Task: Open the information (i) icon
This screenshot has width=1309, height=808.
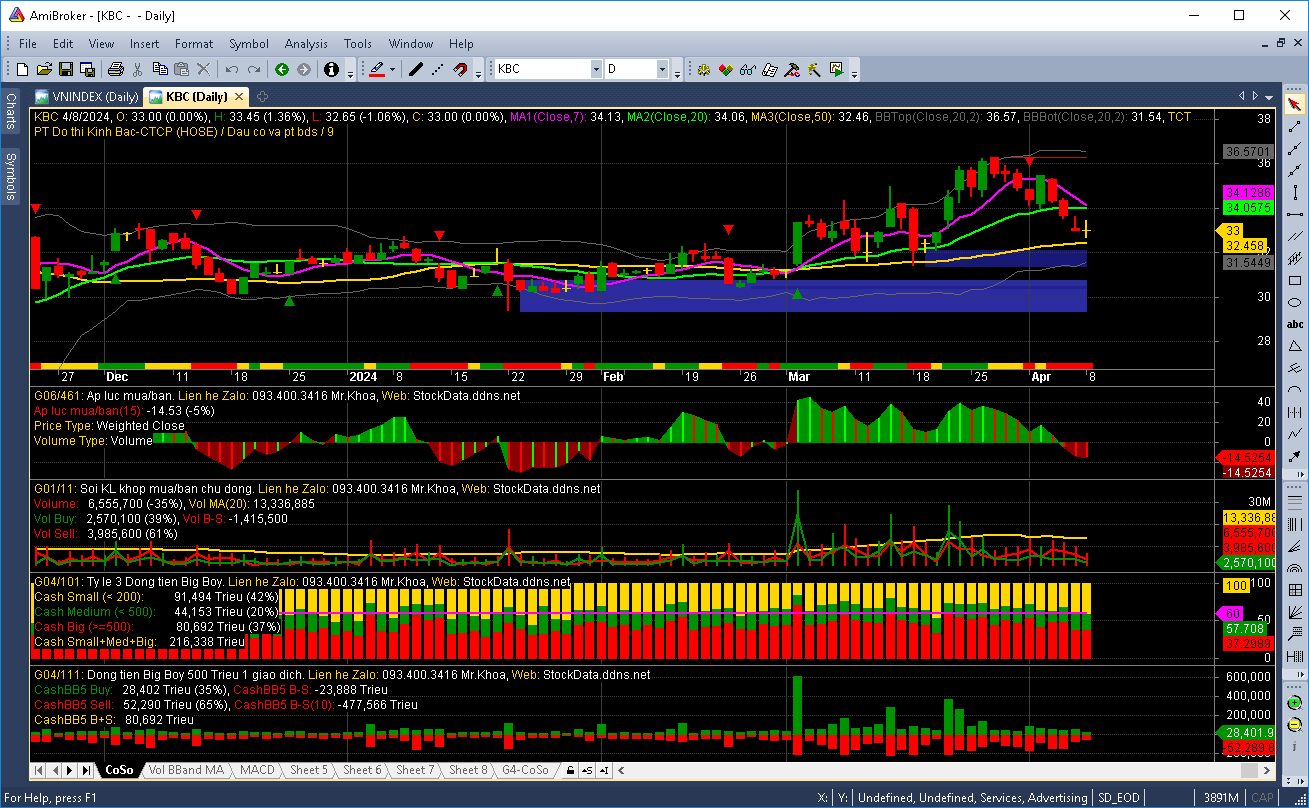Action: (331, 69)
